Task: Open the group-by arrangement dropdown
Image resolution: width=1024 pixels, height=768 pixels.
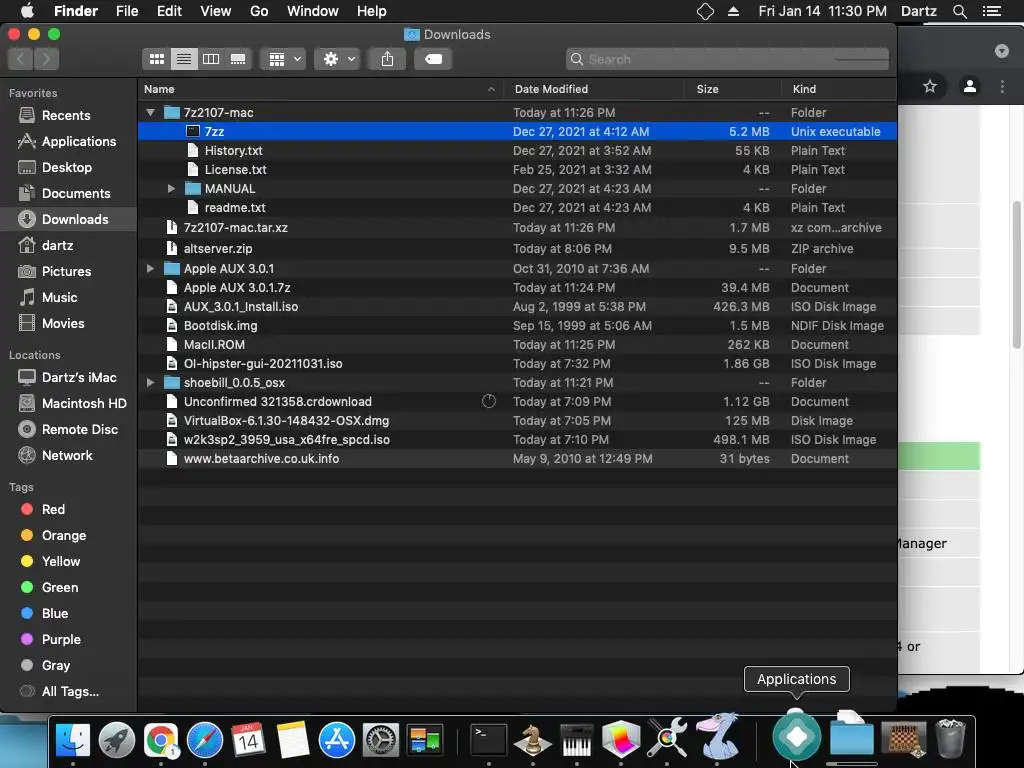Action: pos(283,59)
